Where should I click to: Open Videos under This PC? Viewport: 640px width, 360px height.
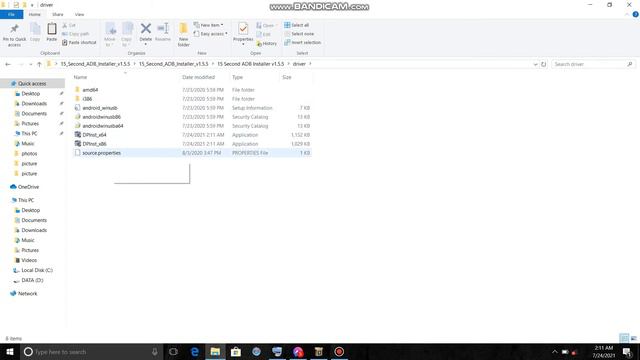point(29,260)
